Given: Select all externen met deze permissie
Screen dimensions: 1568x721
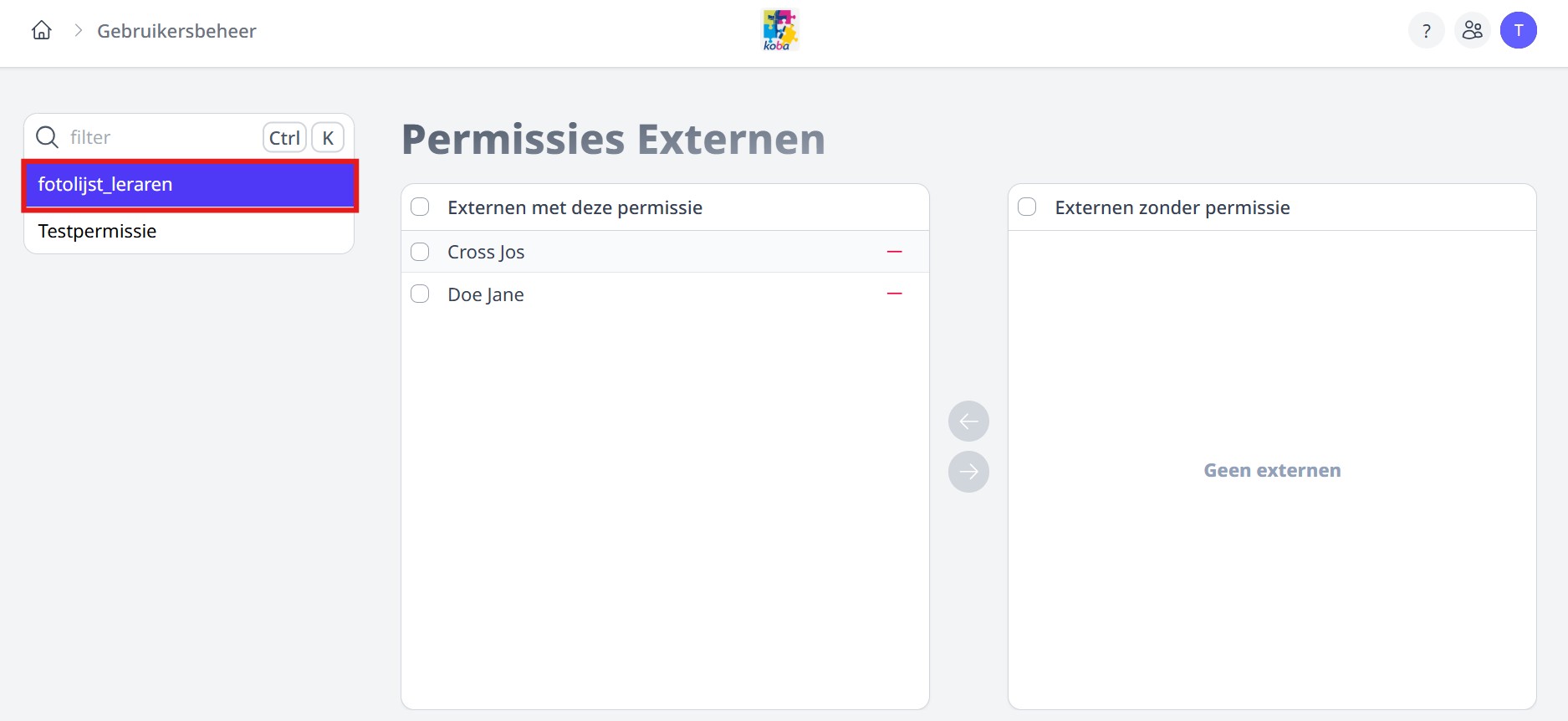Looking at the screenshot, I should point(420,207).
